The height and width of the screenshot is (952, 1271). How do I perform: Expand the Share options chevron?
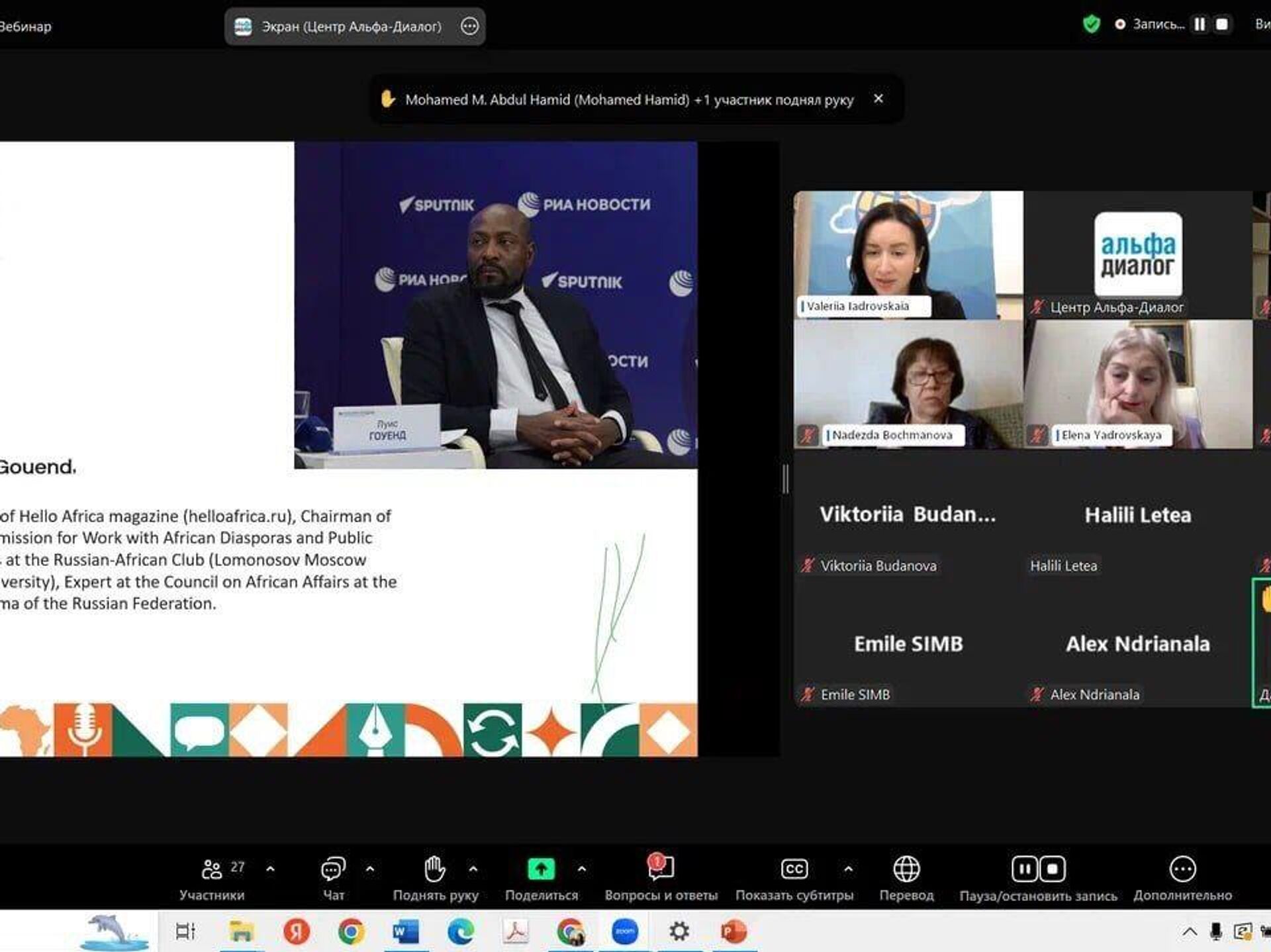(581, 869)
